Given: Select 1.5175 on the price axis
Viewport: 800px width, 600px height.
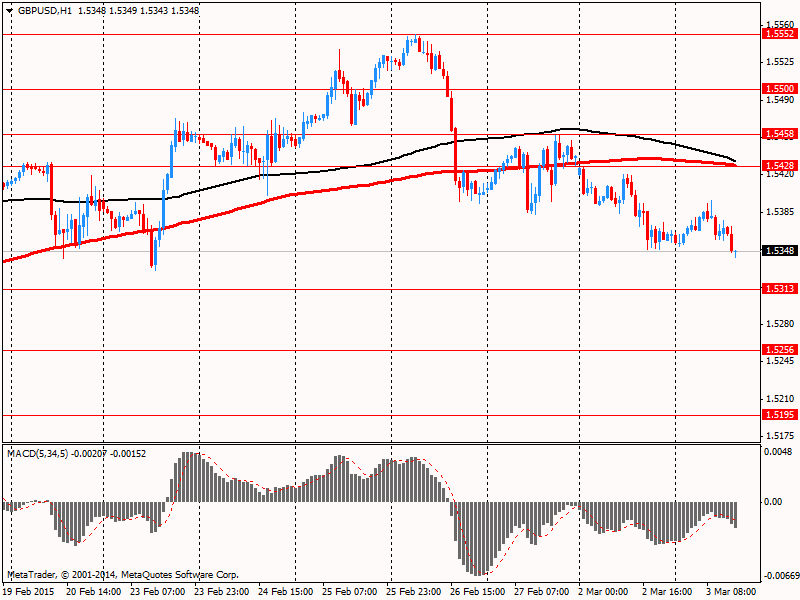Looking at the screenshot, I should pos(780,436).
